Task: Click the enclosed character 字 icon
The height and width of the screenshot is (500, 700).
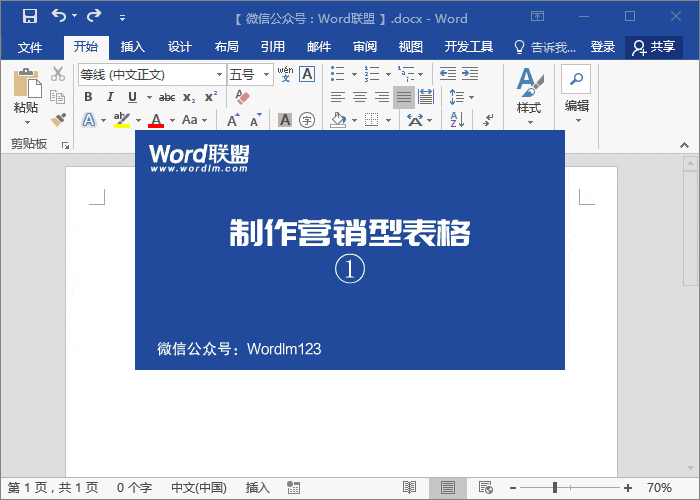Action: 307,120
